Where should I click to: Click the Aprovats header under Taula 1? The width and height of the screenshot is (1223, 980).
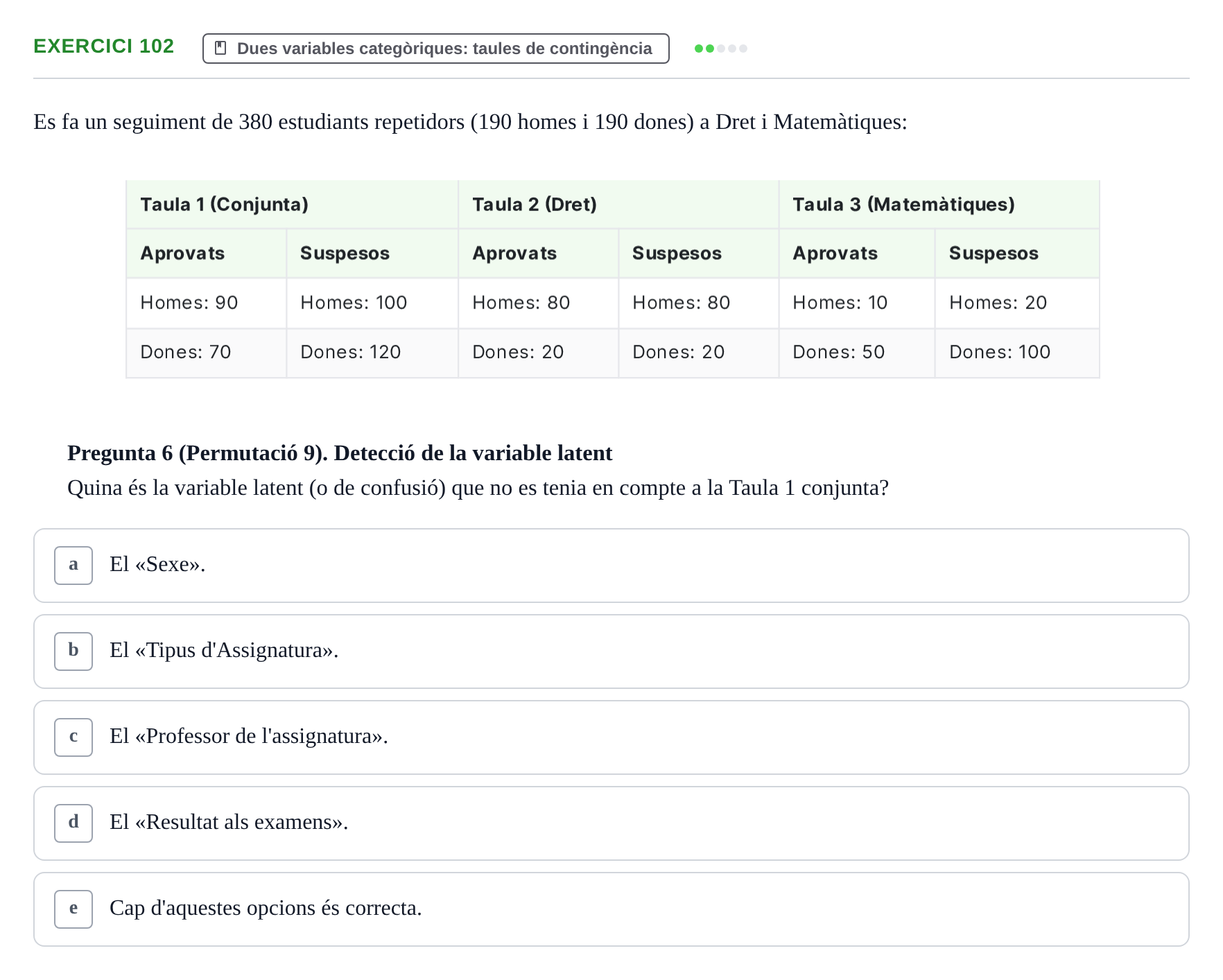click(207, 254)
